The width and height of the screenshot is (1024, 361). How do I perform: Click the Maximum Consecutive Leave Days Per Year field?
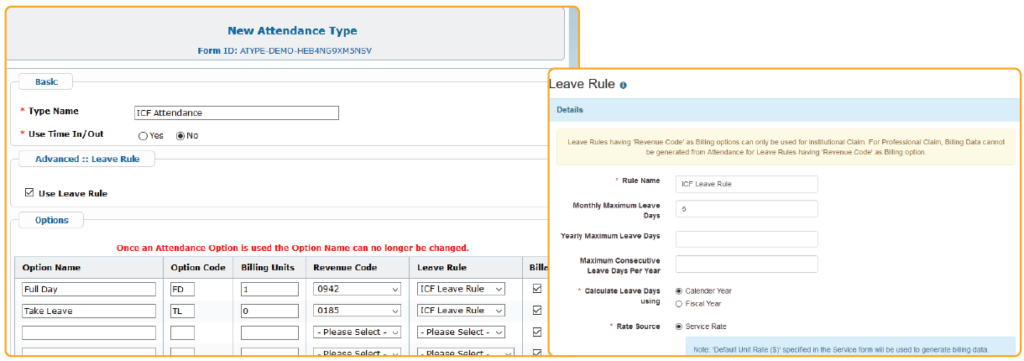pos(746,264)
